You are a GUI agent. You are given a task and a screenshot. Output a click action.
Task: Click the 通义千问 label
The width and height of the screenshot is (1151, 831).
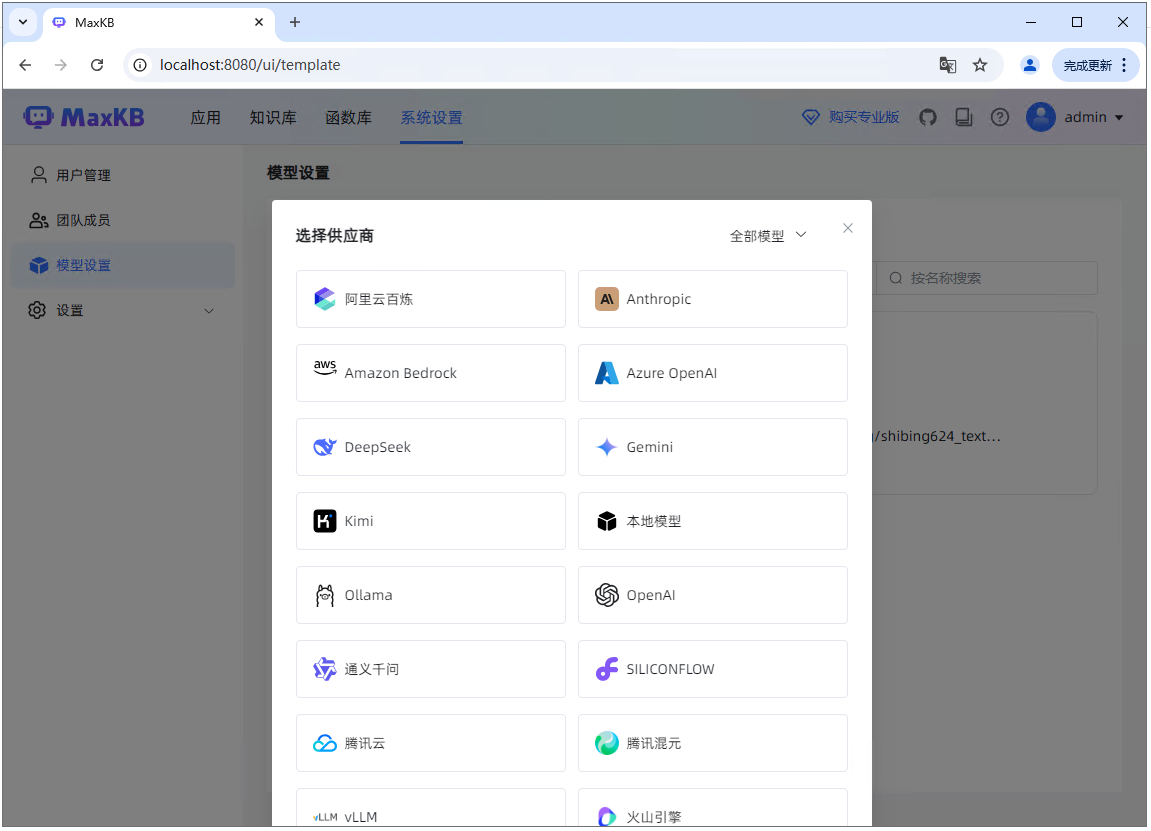(371, 669)
